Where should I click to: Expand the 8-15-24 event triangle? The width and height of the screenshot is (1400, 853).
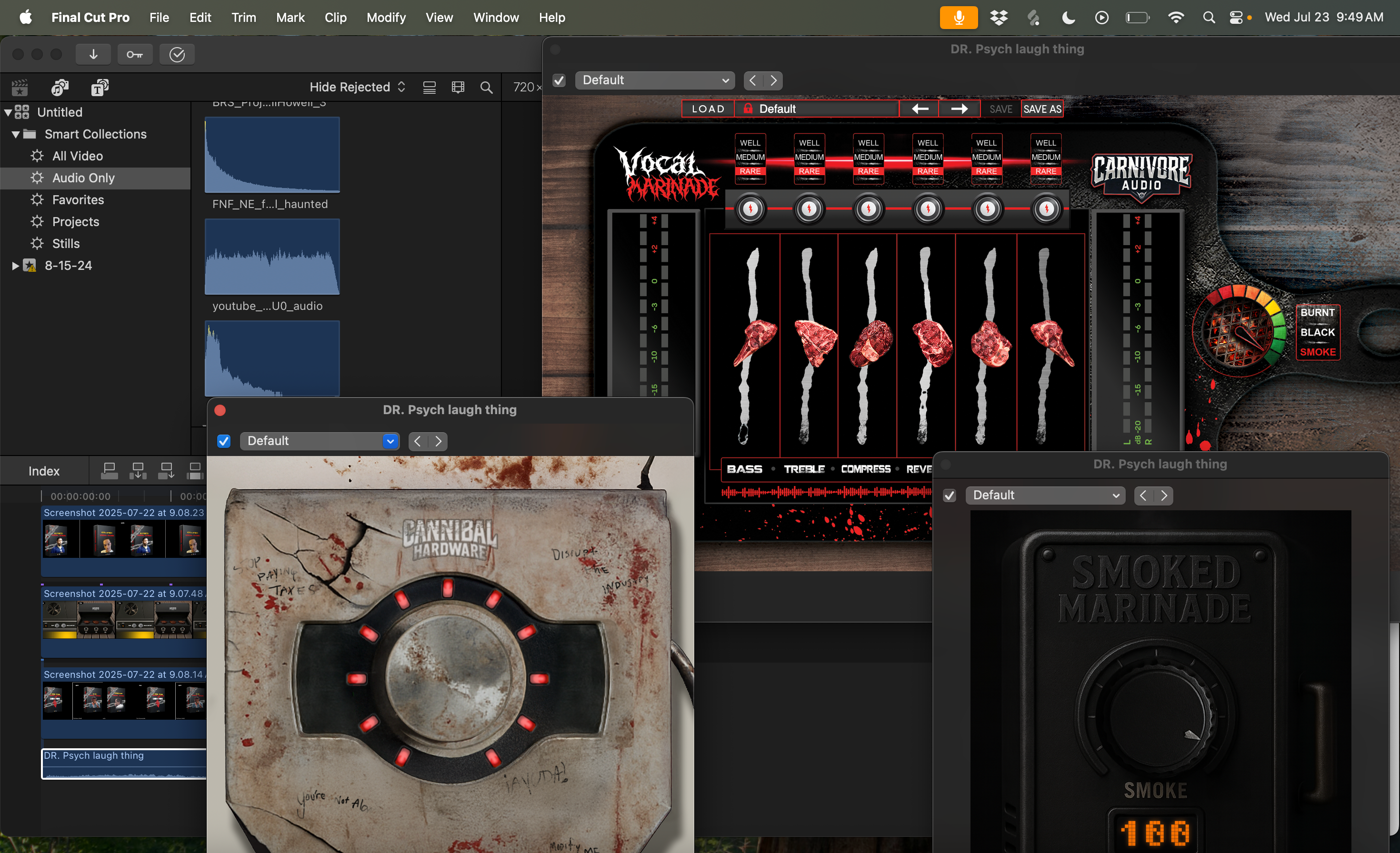[x=15, y=266]
